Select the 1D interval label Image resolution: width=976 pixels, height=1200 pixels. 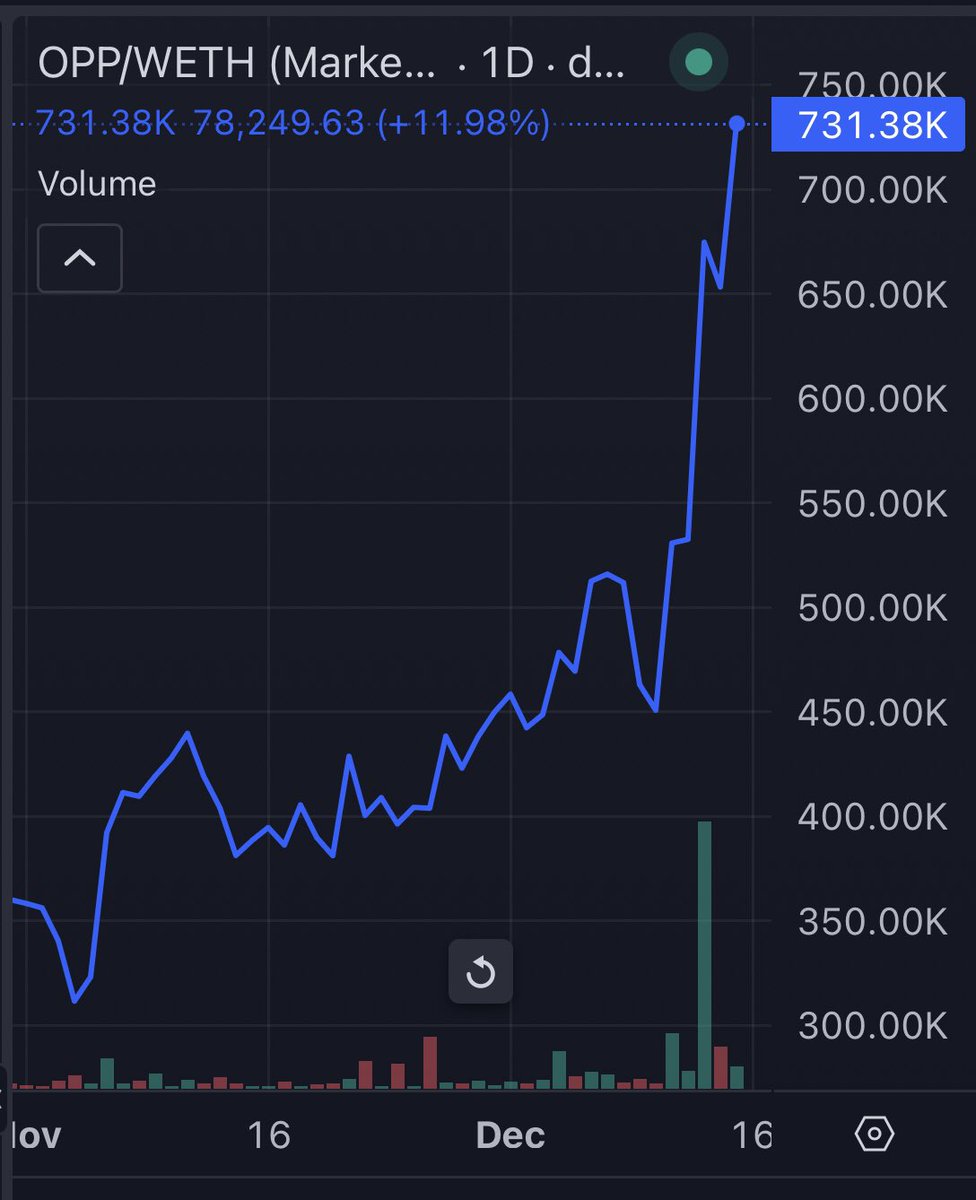pyautogui.click(x=507, y=63)
